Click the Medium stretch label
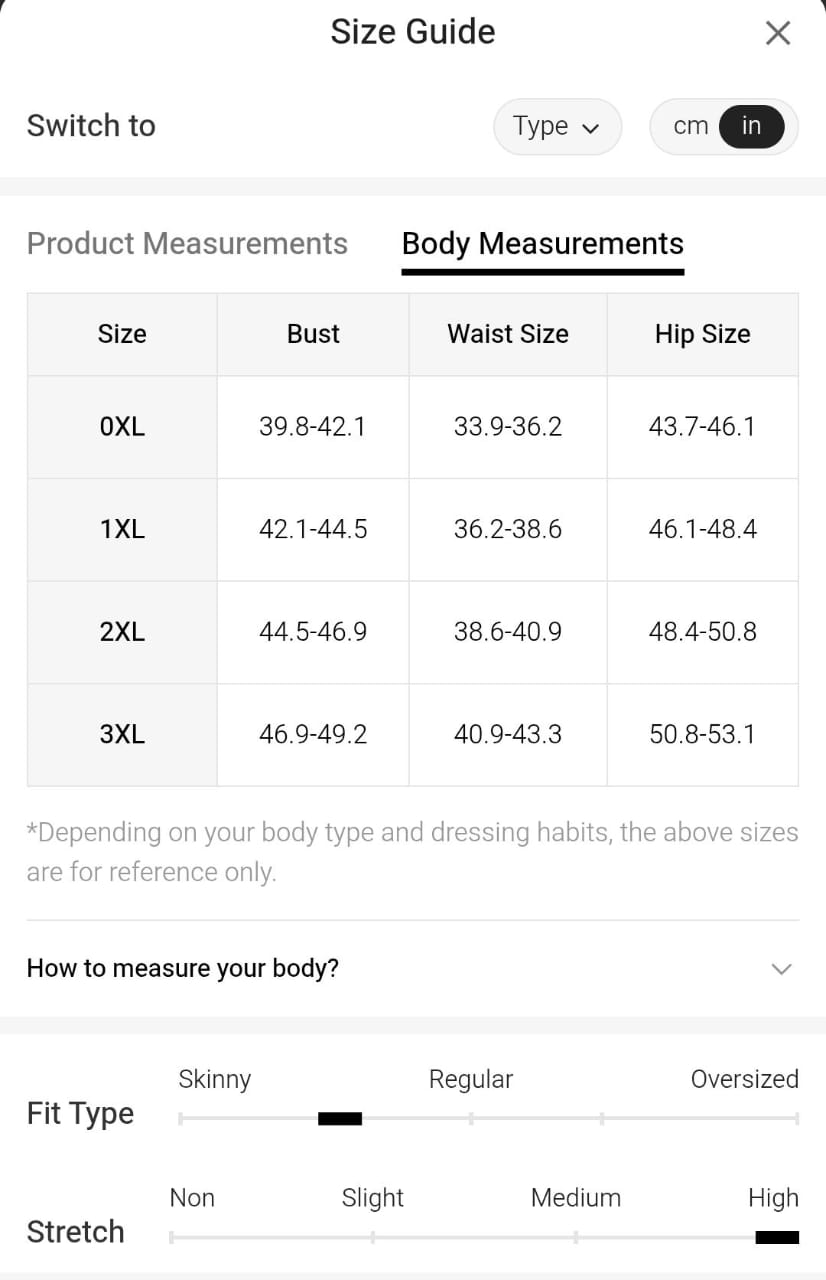This screenshot has height=1280, width=826. [x=575, y=1197]
